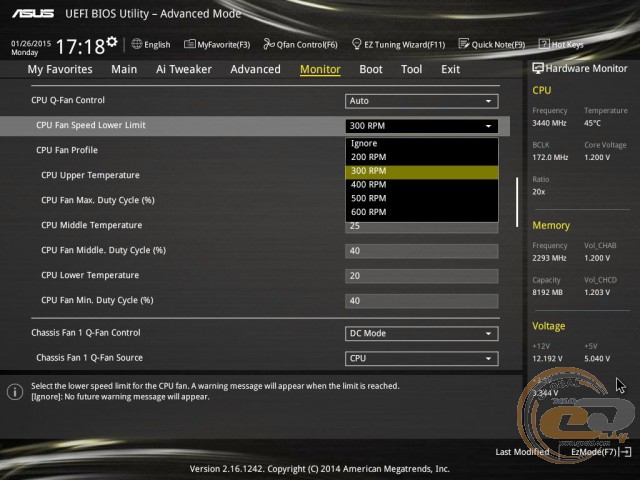Open the Advanced tab
640x480 pixels.
click(x=256, y=69)
